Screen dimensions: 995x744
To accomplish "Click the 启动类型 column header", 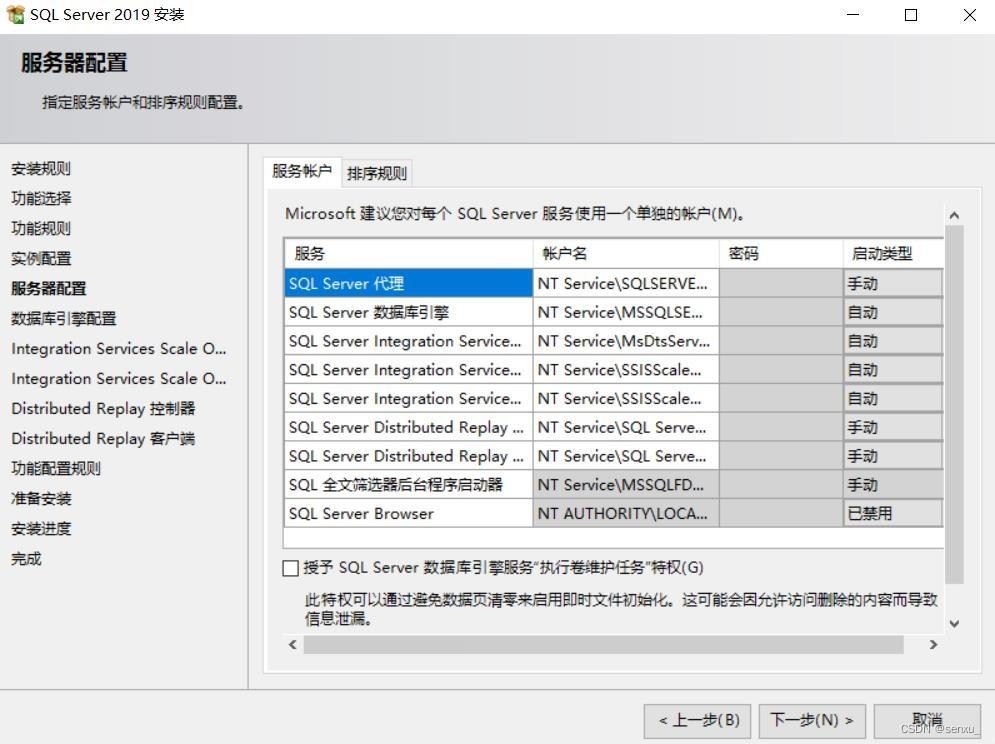I will click(x=893, y=254).
